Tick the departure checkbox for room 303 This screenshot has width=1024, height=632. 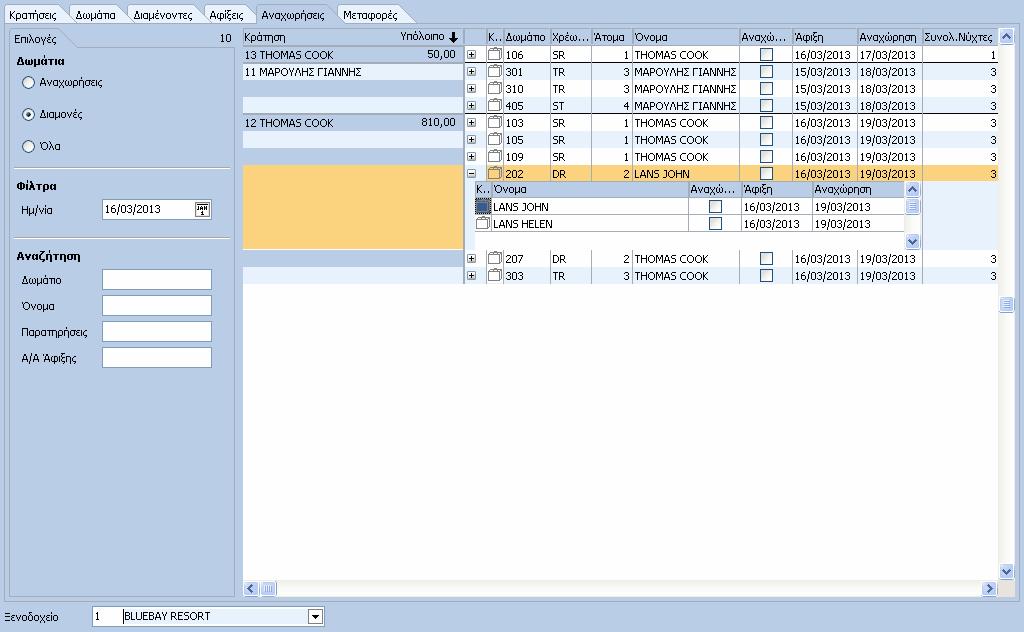[x=766, y=275]
